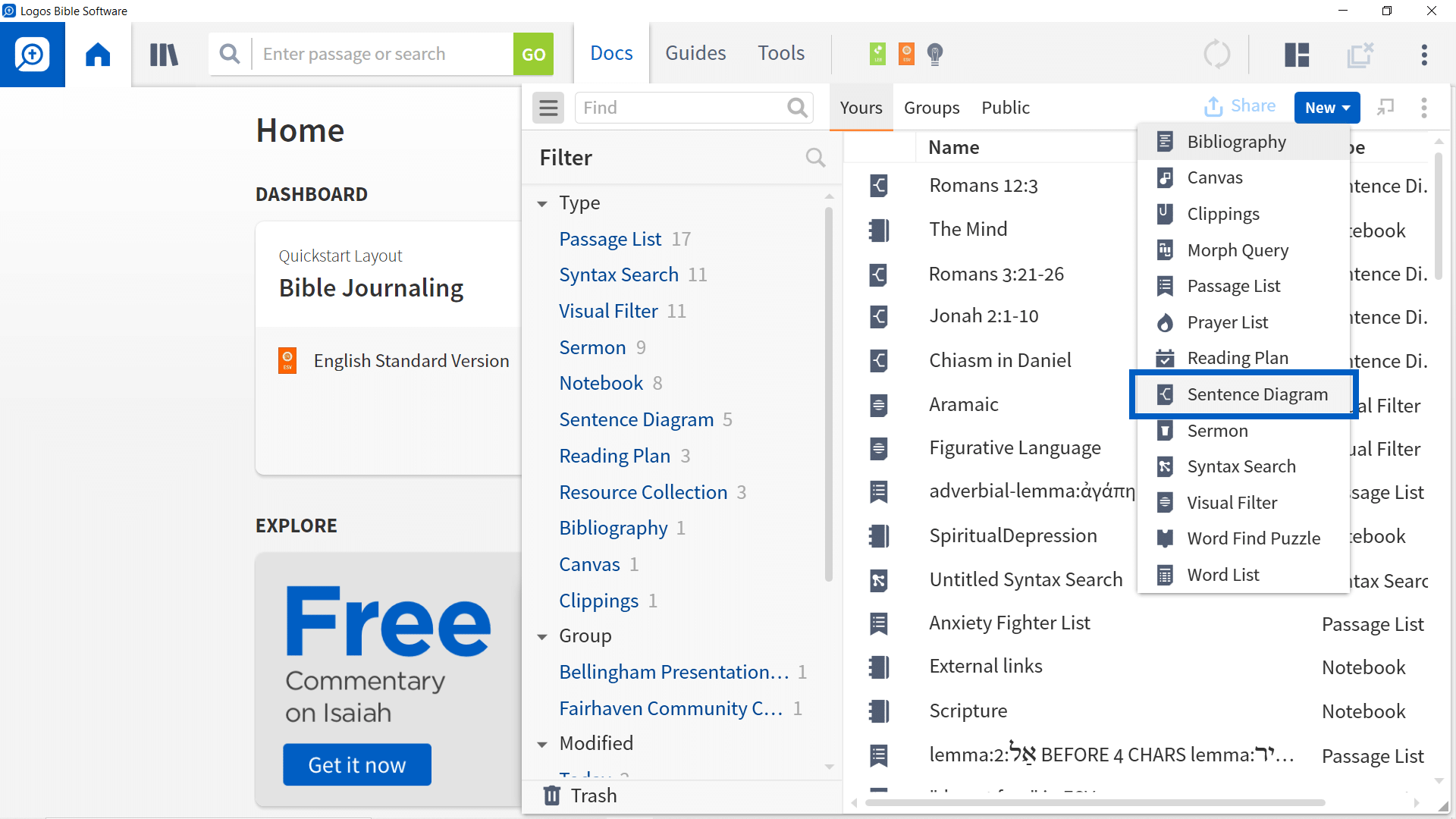The width and height of the screenshot is (1456, 819).
Task: Expand the Modified filter section
Action: tap(545, 743)
